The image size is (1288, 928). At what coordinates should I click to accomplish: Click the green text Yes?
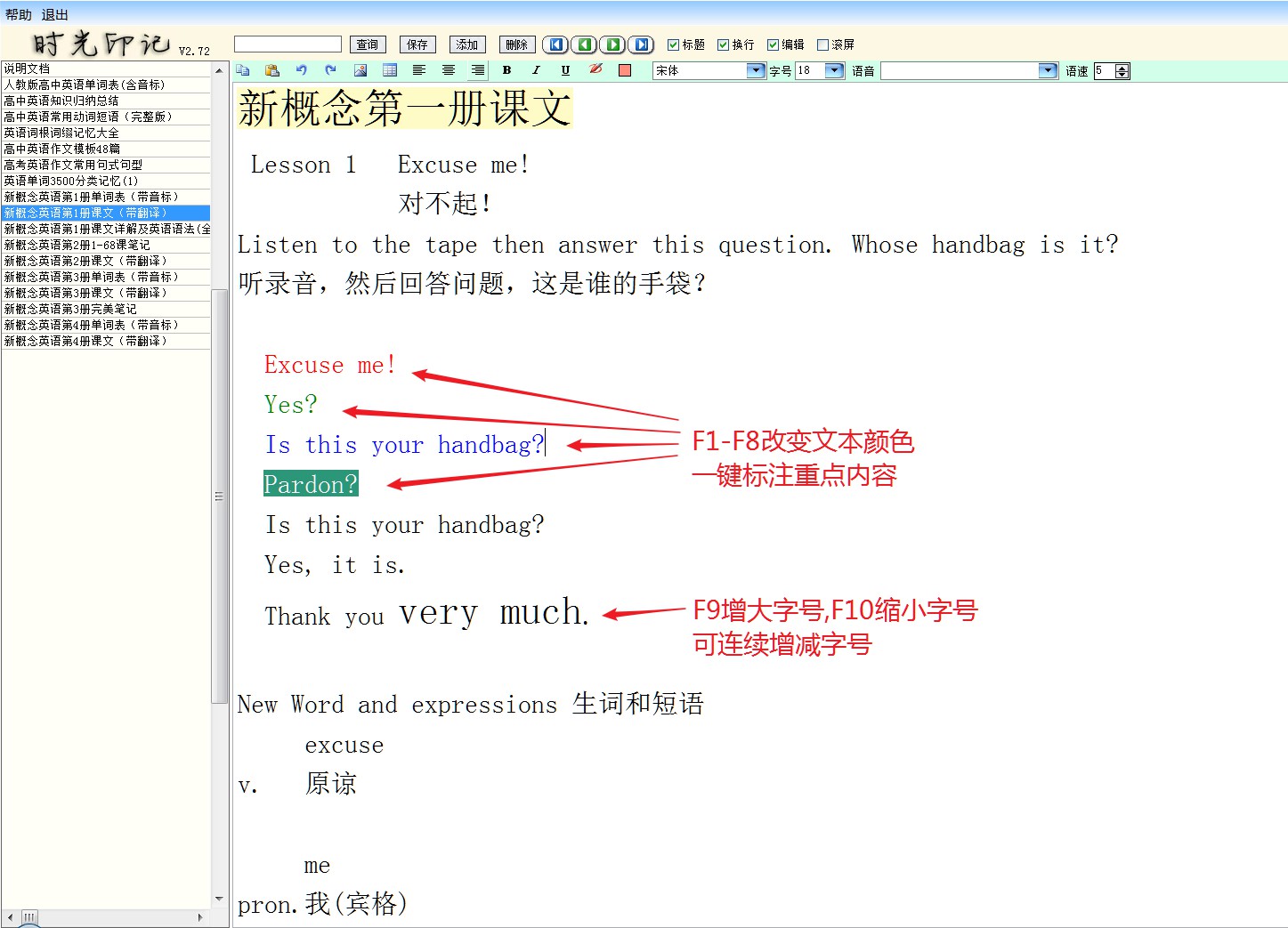290,405
